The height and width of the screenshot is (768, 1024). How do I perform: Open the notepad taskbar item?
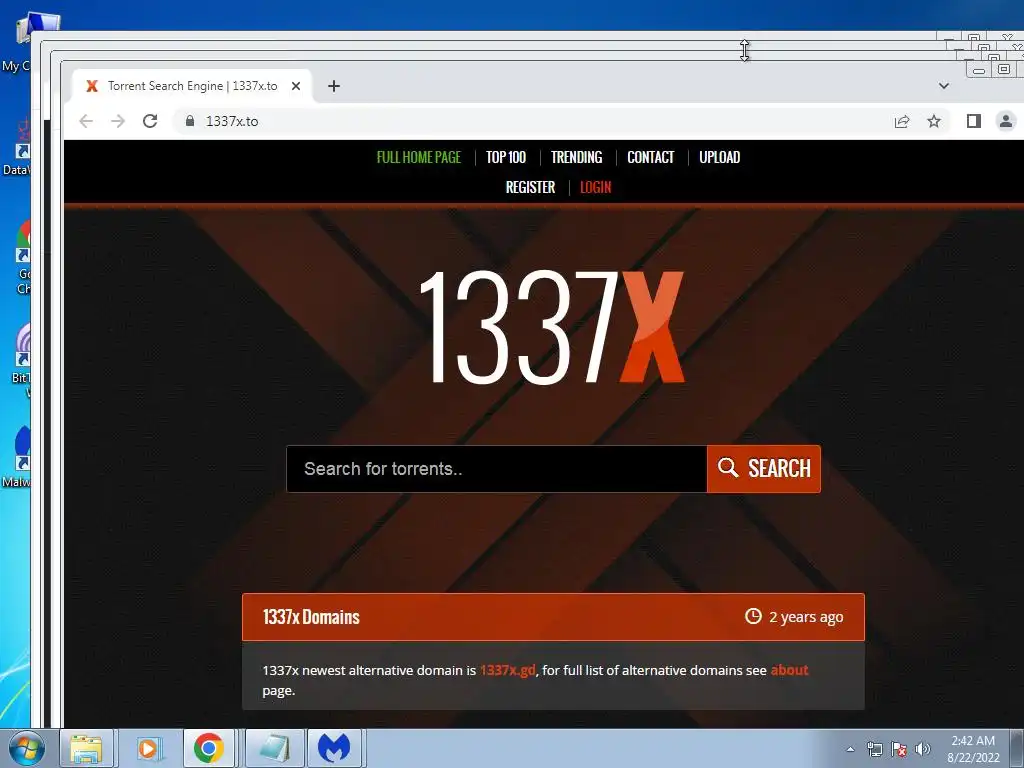[274, 748]
